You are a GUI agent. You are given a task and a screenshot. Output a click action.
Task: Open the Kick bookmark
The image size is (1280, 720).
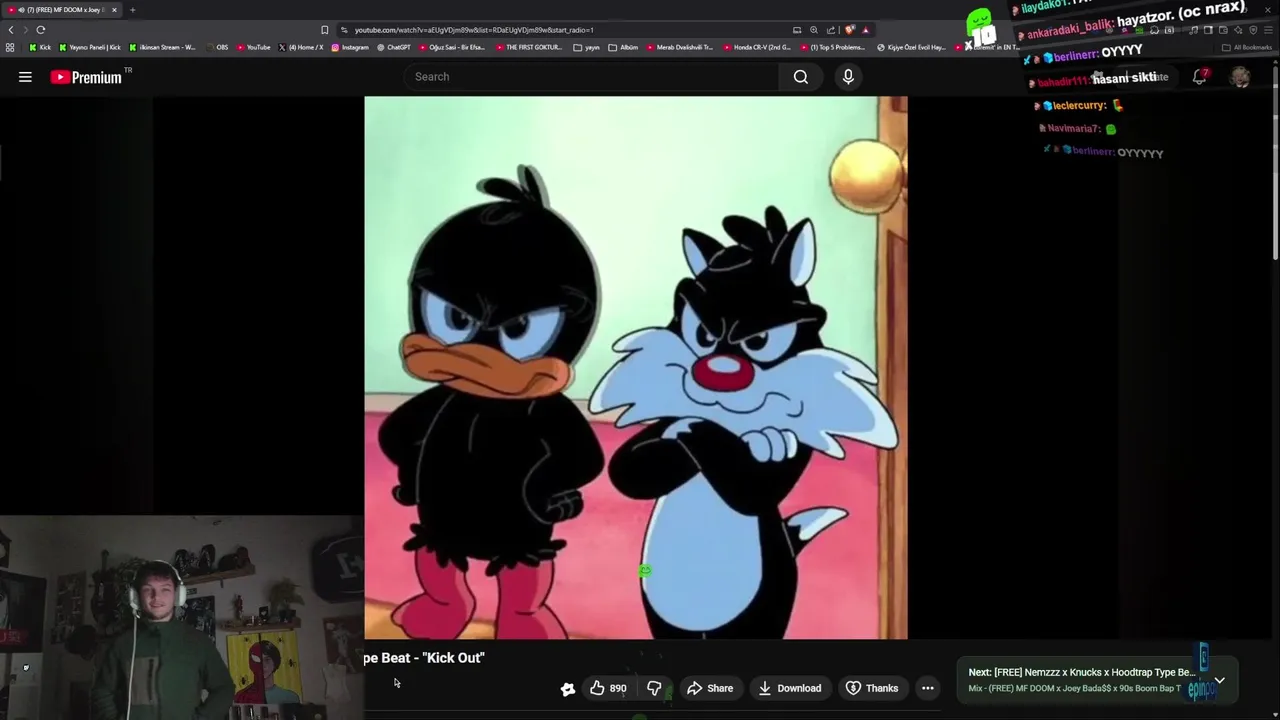[x=40, y=47]
